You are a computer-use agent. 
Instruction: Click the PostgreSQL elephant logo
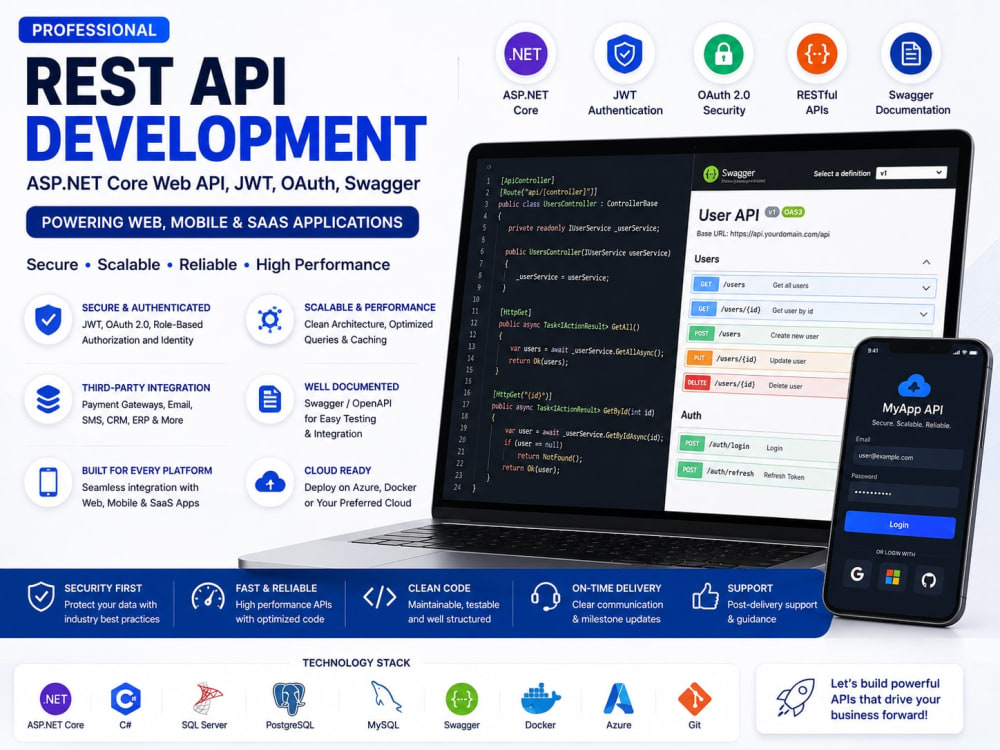point(289,698)
